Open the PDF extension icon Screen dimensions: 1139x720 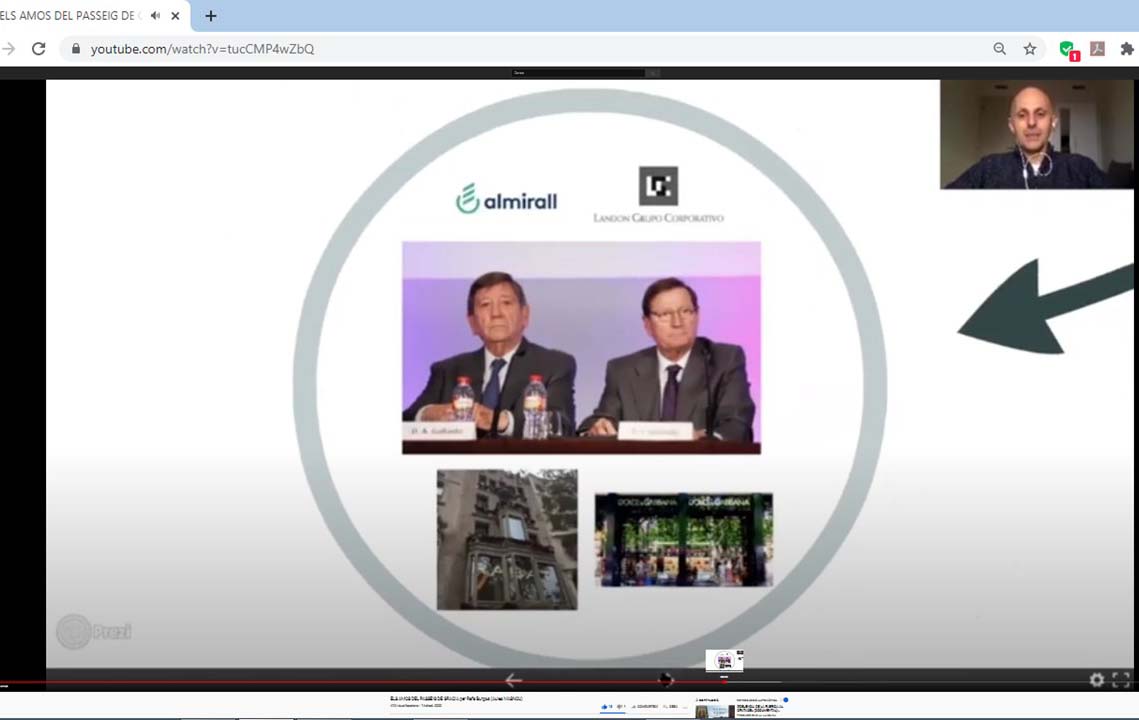1097,48
